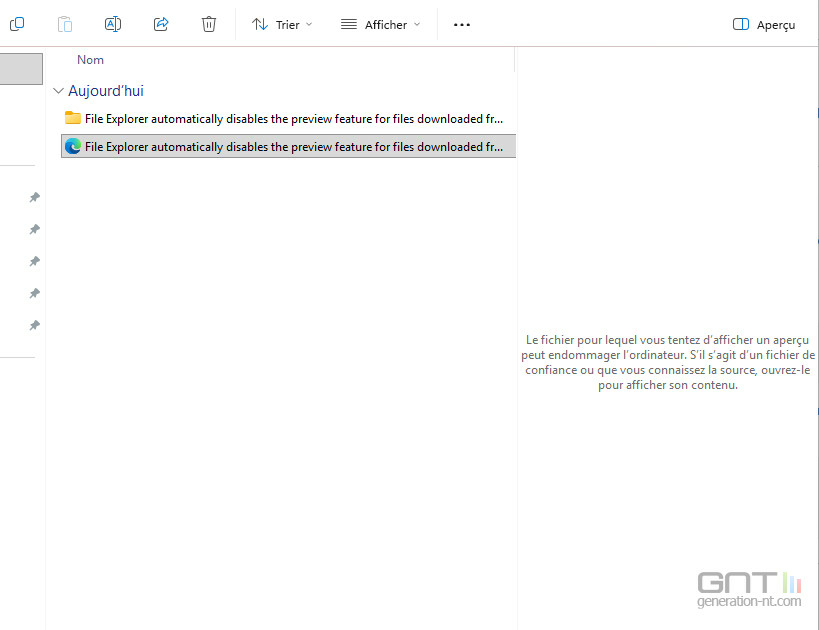Click the Microsoft Edge file icon
Screen dimensions: 819x630
click(x=73, y=146)
